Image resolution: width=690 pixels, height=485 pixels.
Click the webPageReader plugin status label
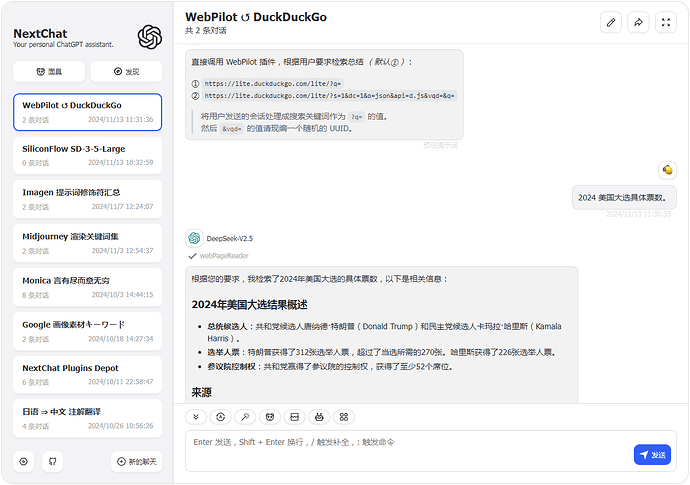(224, 256)
